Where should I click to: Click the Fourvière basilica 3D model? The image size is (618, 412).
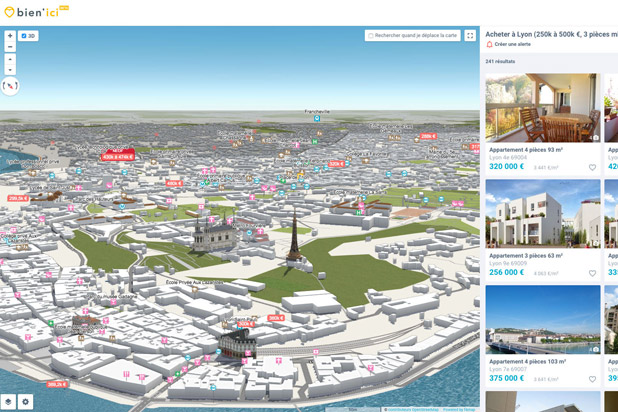[x=215, y=233]
